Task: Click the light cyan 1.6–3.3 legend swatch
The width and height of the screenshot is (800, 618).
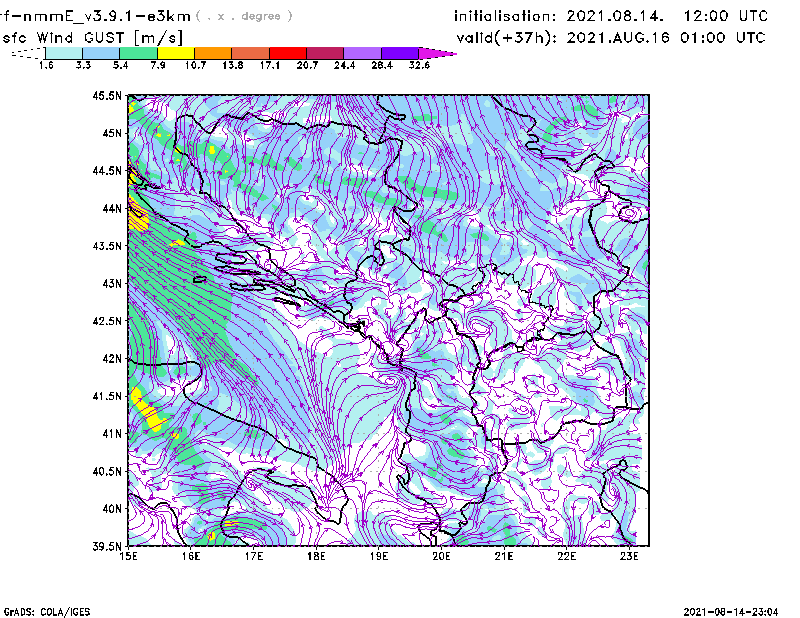Action: tap(64, 53)
